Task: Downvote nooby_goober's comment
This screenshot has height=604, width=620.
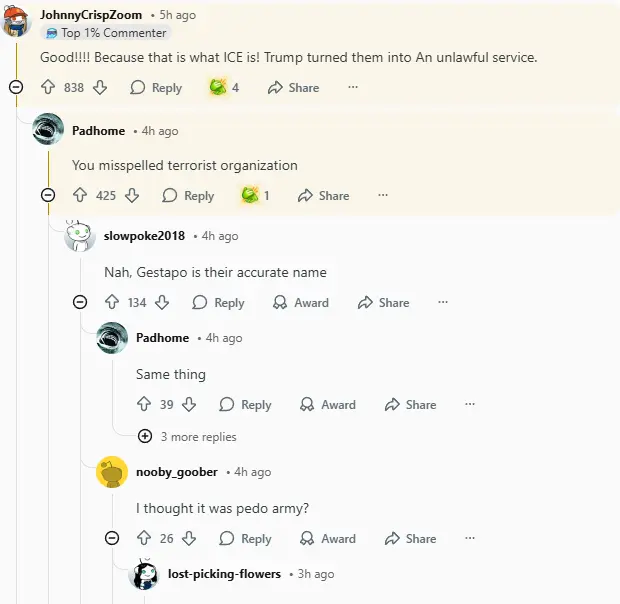Action: click(x=189, y=539)
